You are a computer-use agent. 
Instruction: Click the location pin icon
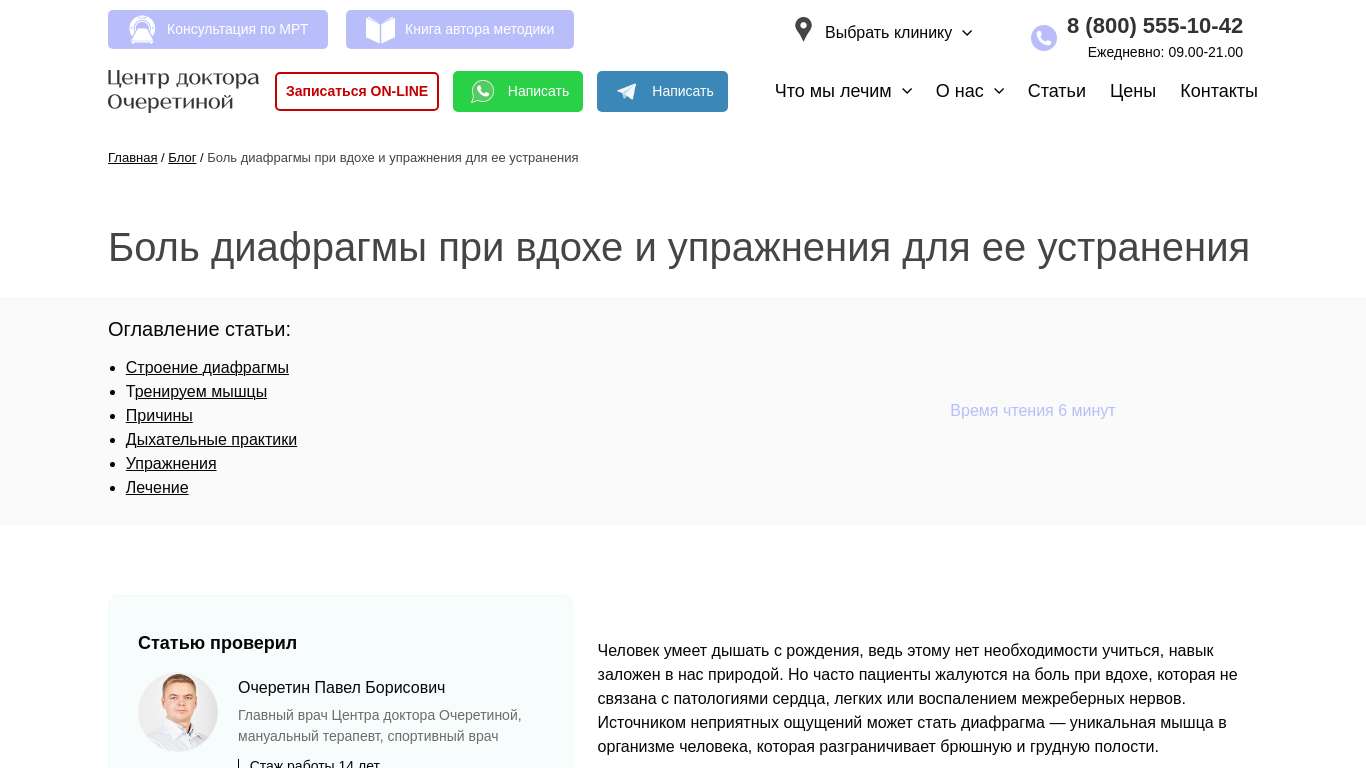click(x=803, y=30)
